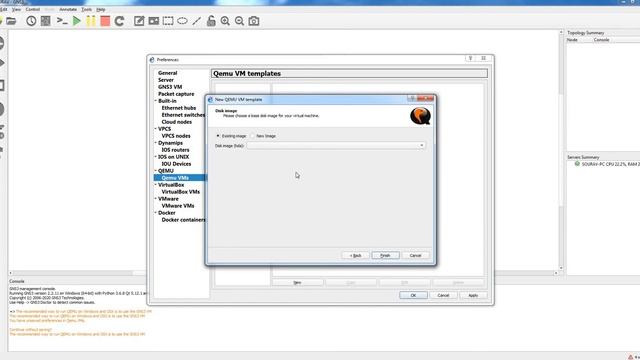Select the Insert a picture tool
Image resolution: width=640 pixels, height=360 pixels.
pyautogui.click(x=153, y=21)
